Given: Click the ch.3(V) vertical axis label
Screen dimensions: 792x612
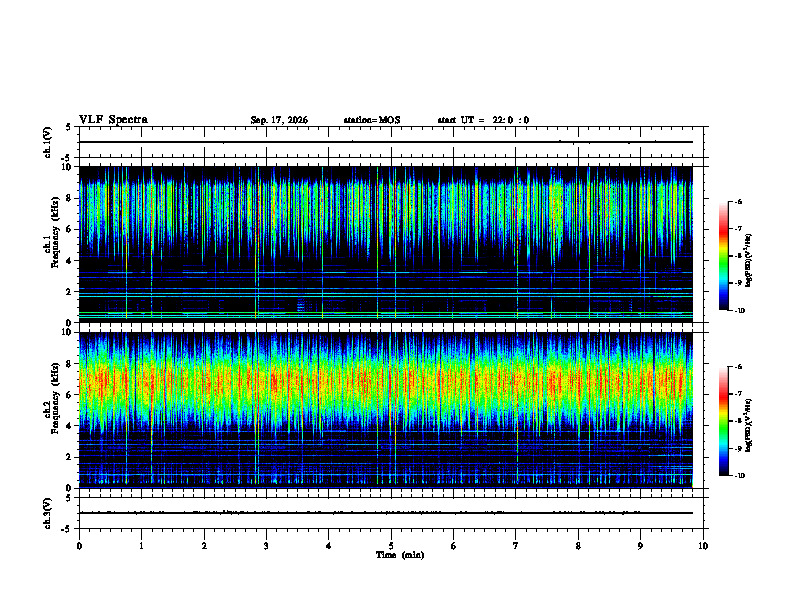Looking at the screenshot, I should tap(47, 514).
